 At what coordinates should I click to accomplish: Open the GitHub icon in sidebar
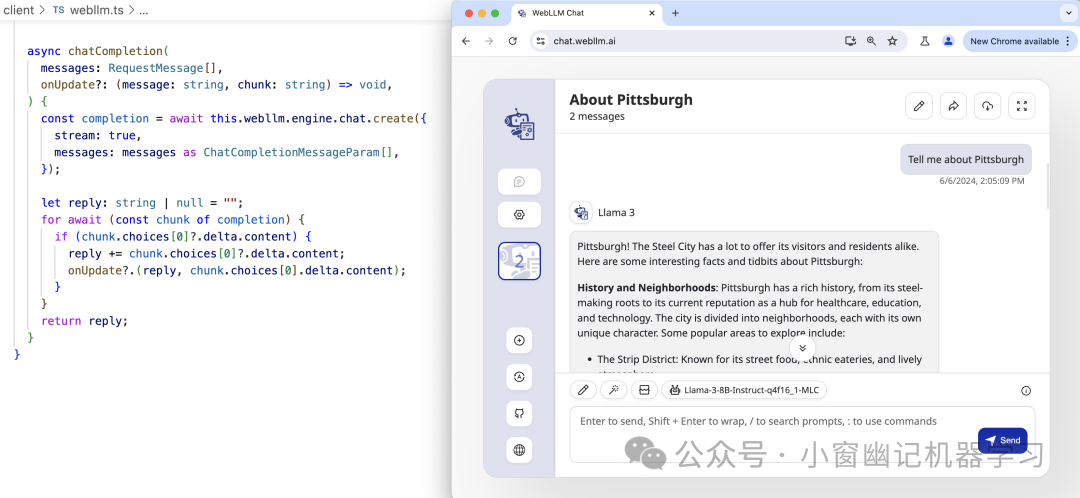(x=519, y=413)
